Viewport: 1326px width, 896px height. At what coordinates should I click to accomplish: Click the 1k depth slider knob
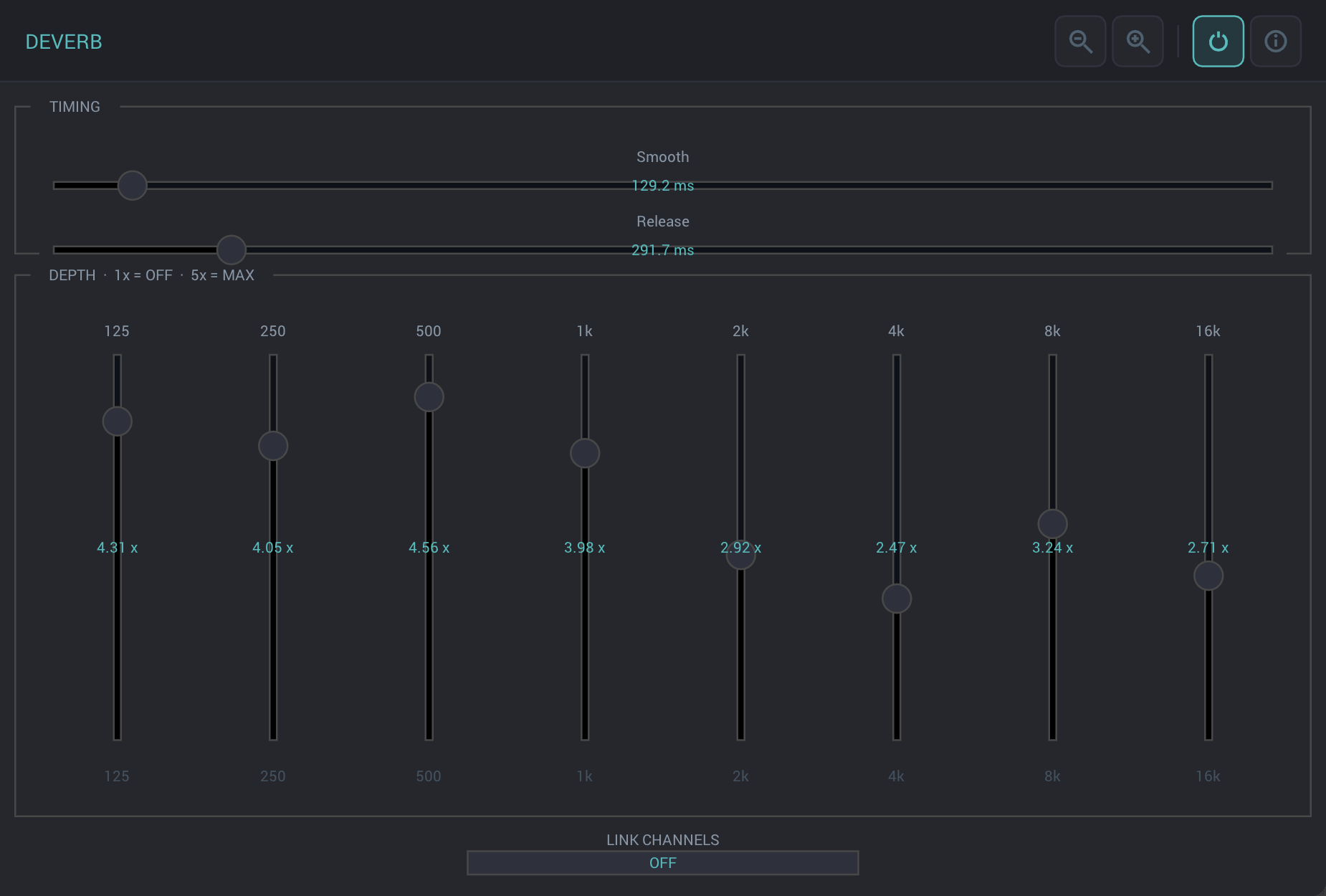pyautogui.click(x=585, y=453)
